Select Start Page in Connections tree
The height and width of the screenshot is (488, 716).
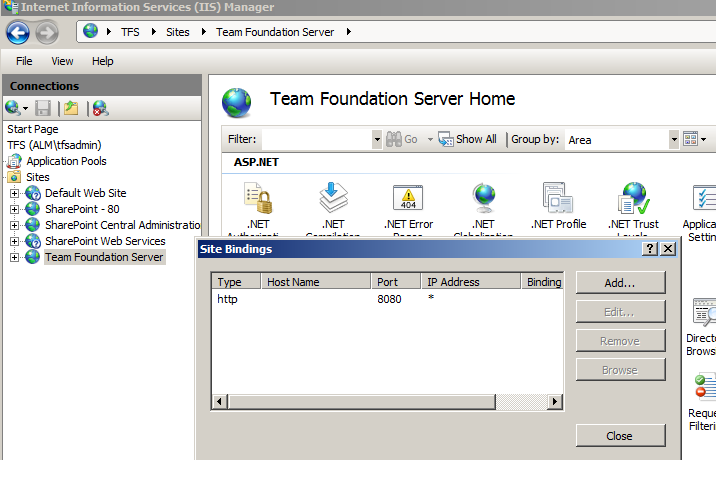[x=33, y=129]
